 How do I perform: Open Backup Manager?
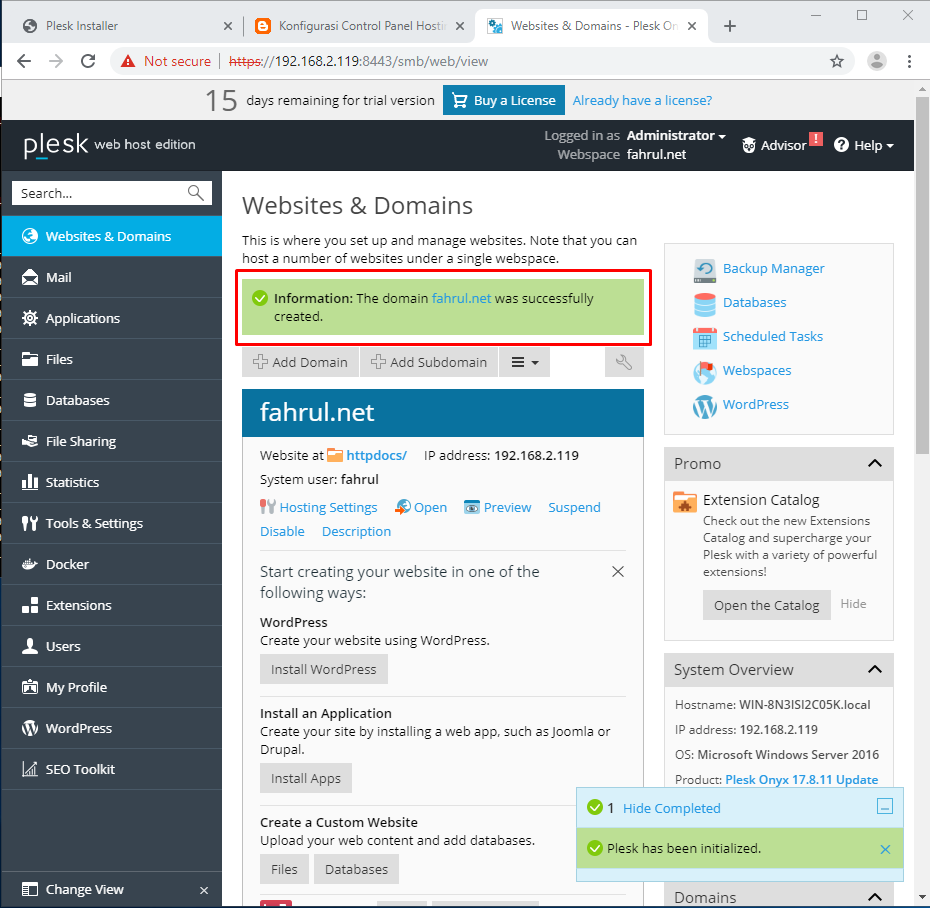(x=773, y=268)
